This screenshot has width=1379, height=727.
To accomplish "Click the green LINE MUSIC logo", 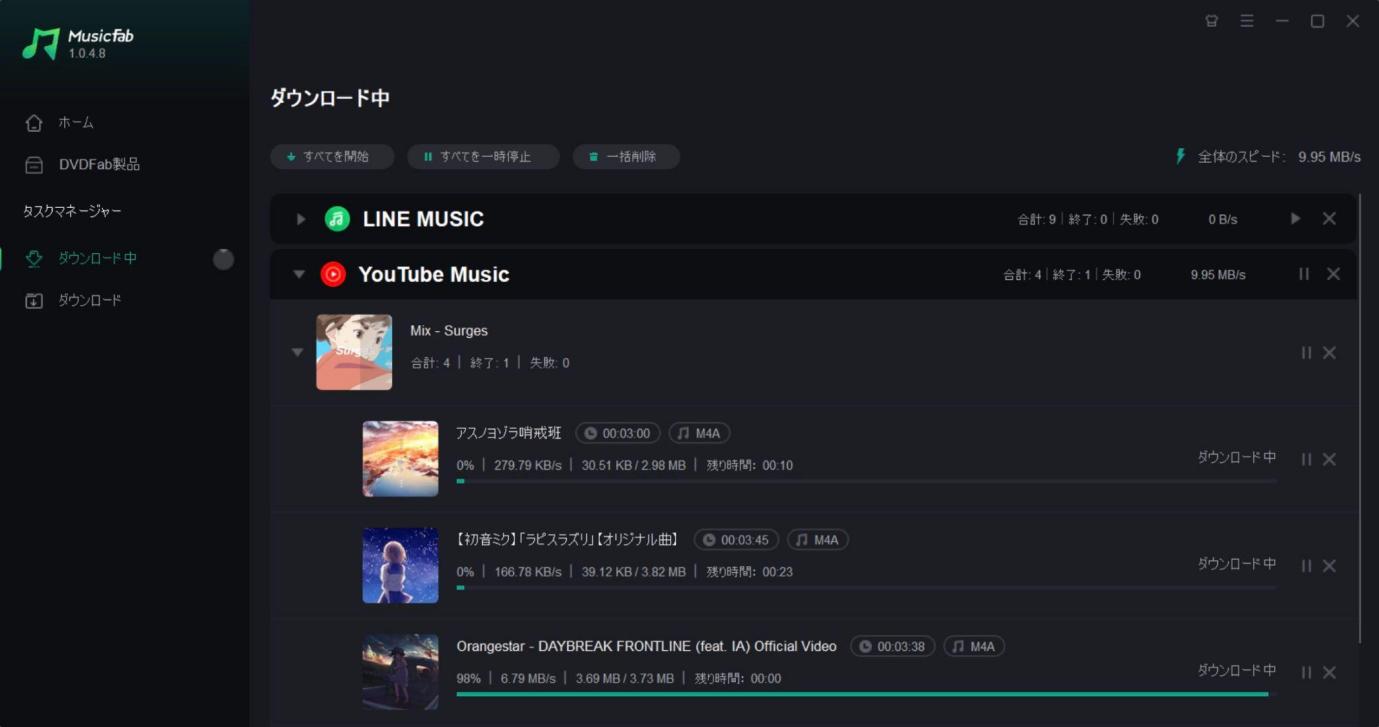I will [x=338, y=219].
